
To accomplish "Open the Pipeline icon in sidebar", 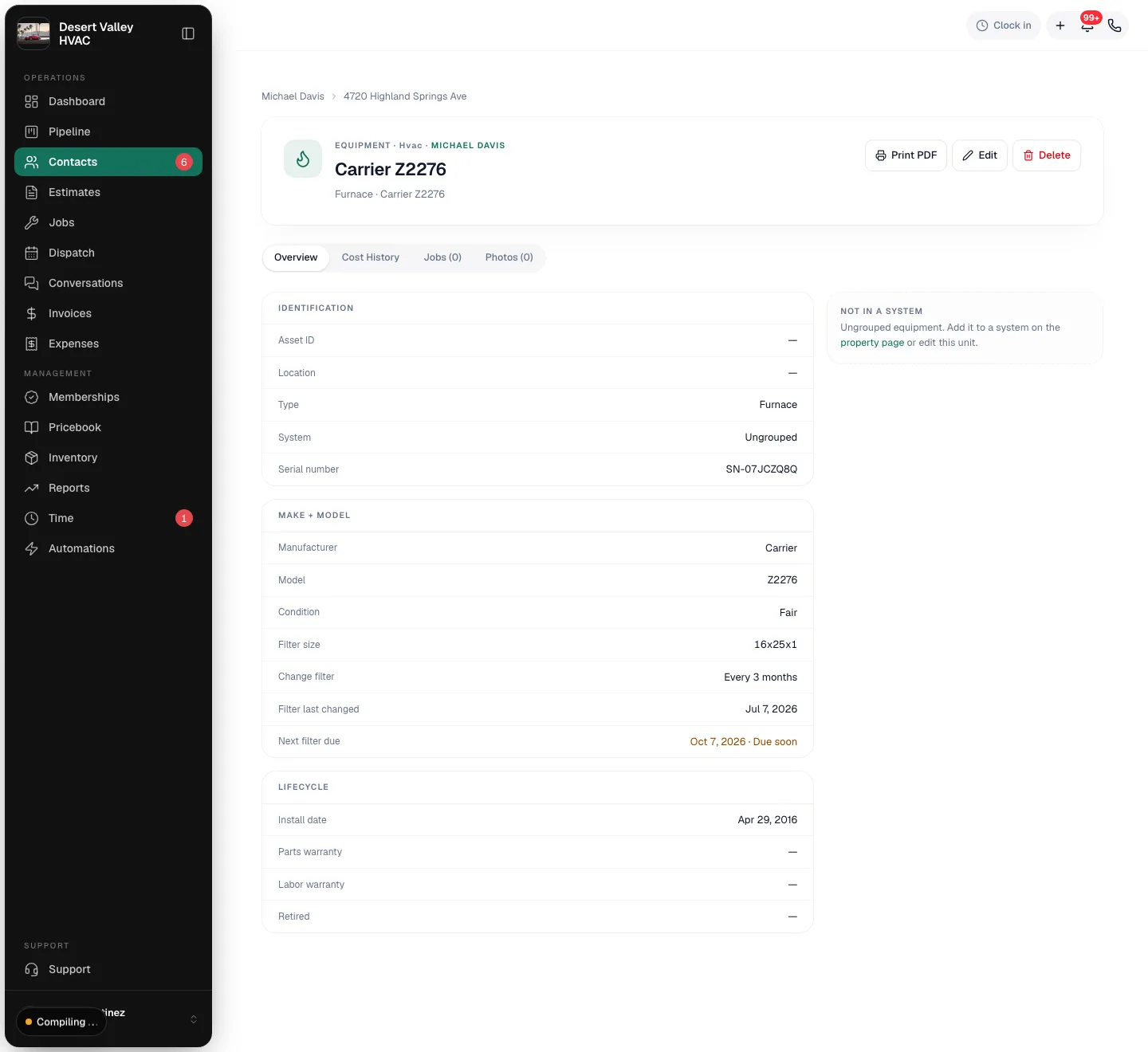I will [32, 131].
